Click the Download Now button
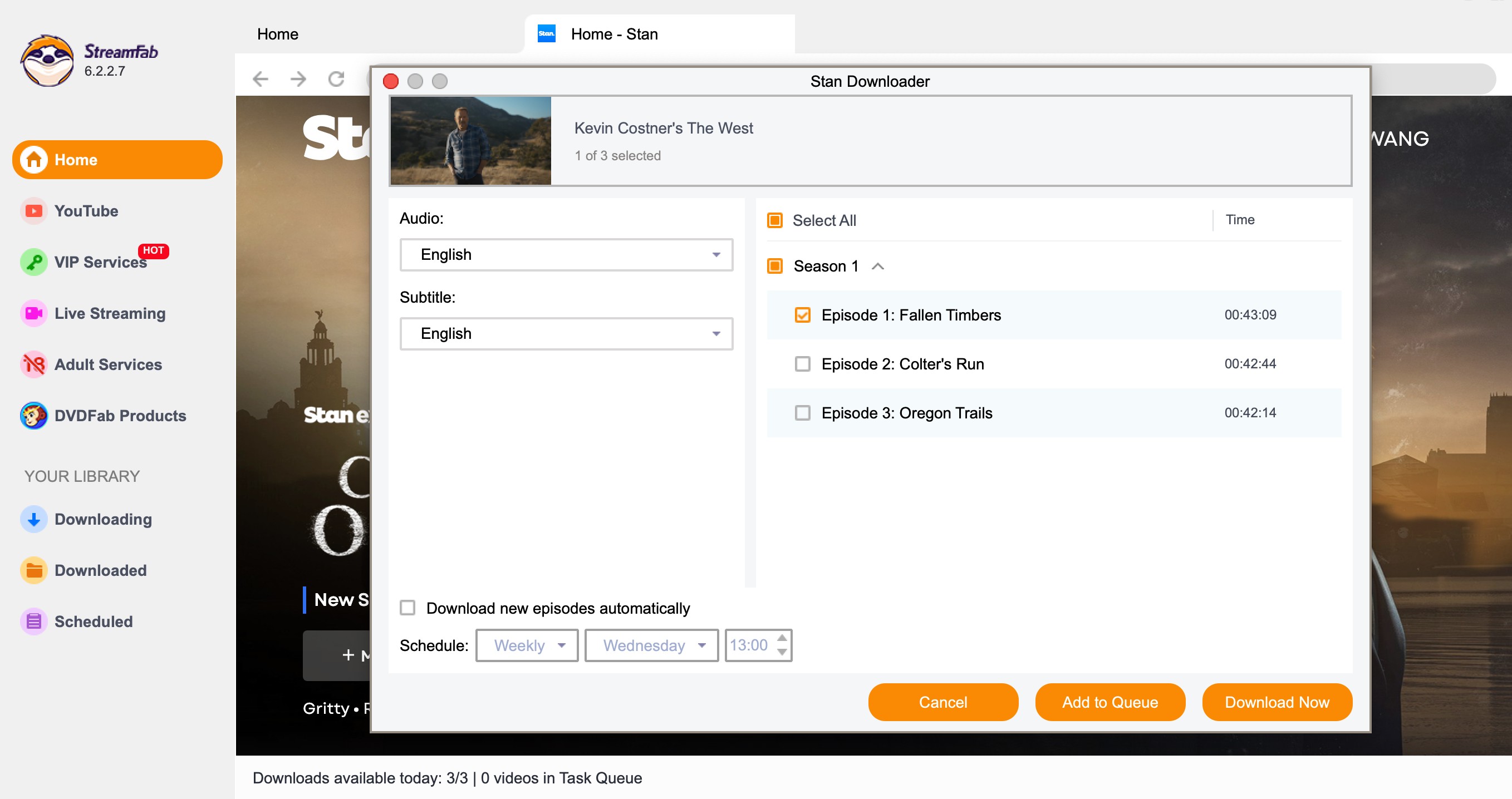 (x=1277, y=702)
